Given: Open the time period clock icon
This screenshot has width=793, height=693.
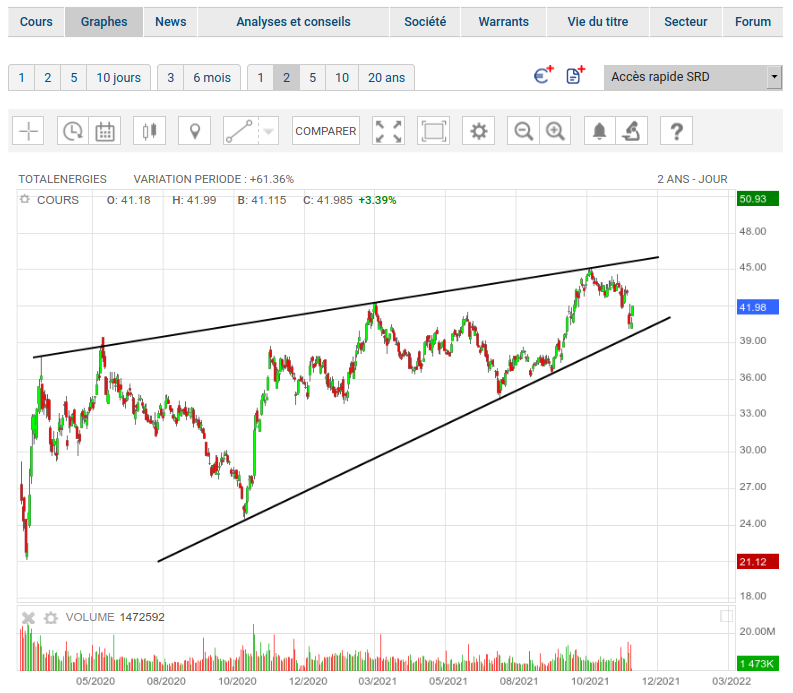Looking at the screenshot, I should pos(73,131).
